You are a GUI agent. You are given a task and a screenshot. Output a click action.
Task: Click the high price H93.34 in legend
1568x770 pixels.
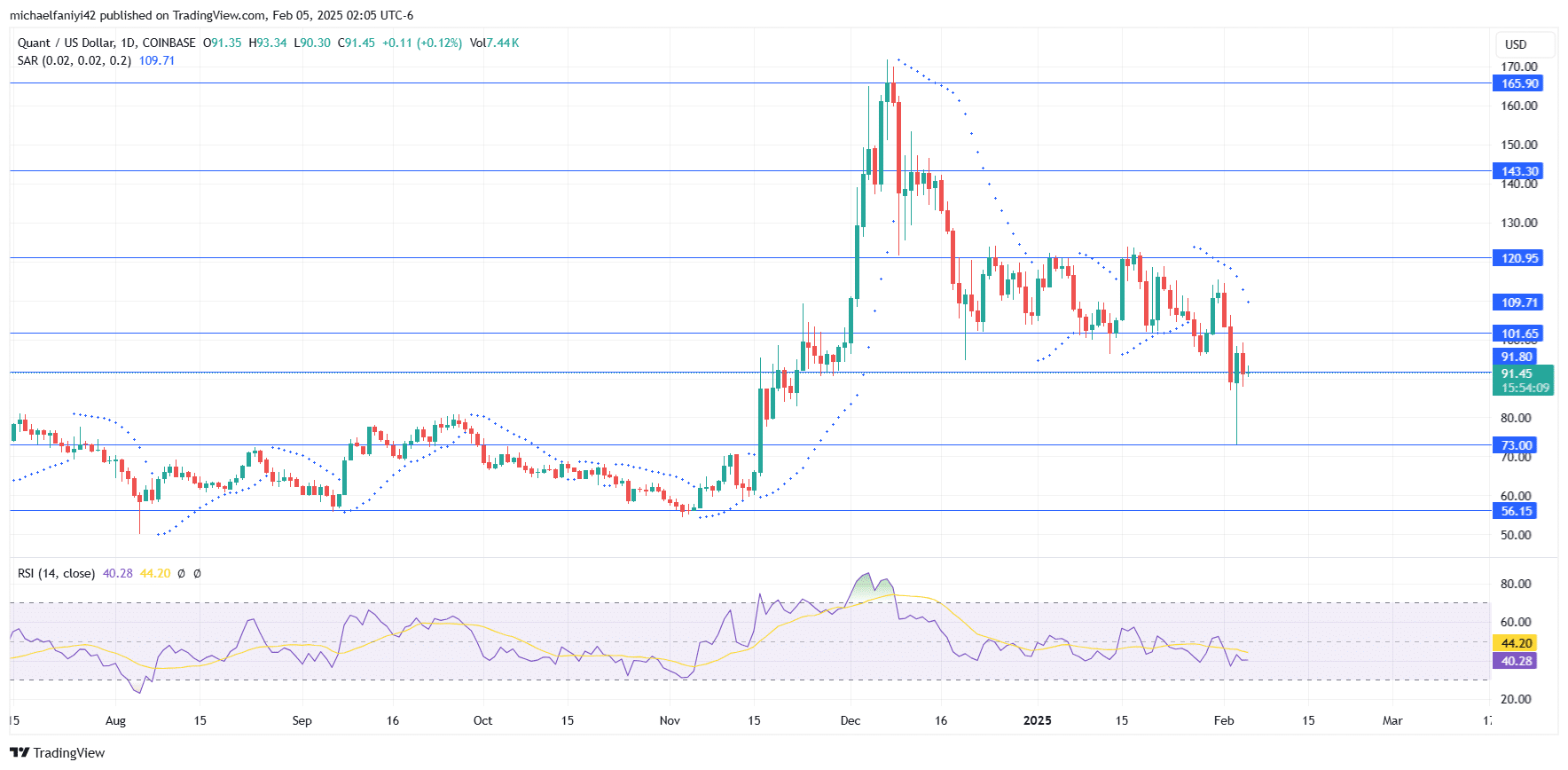(x=267, y=43)
